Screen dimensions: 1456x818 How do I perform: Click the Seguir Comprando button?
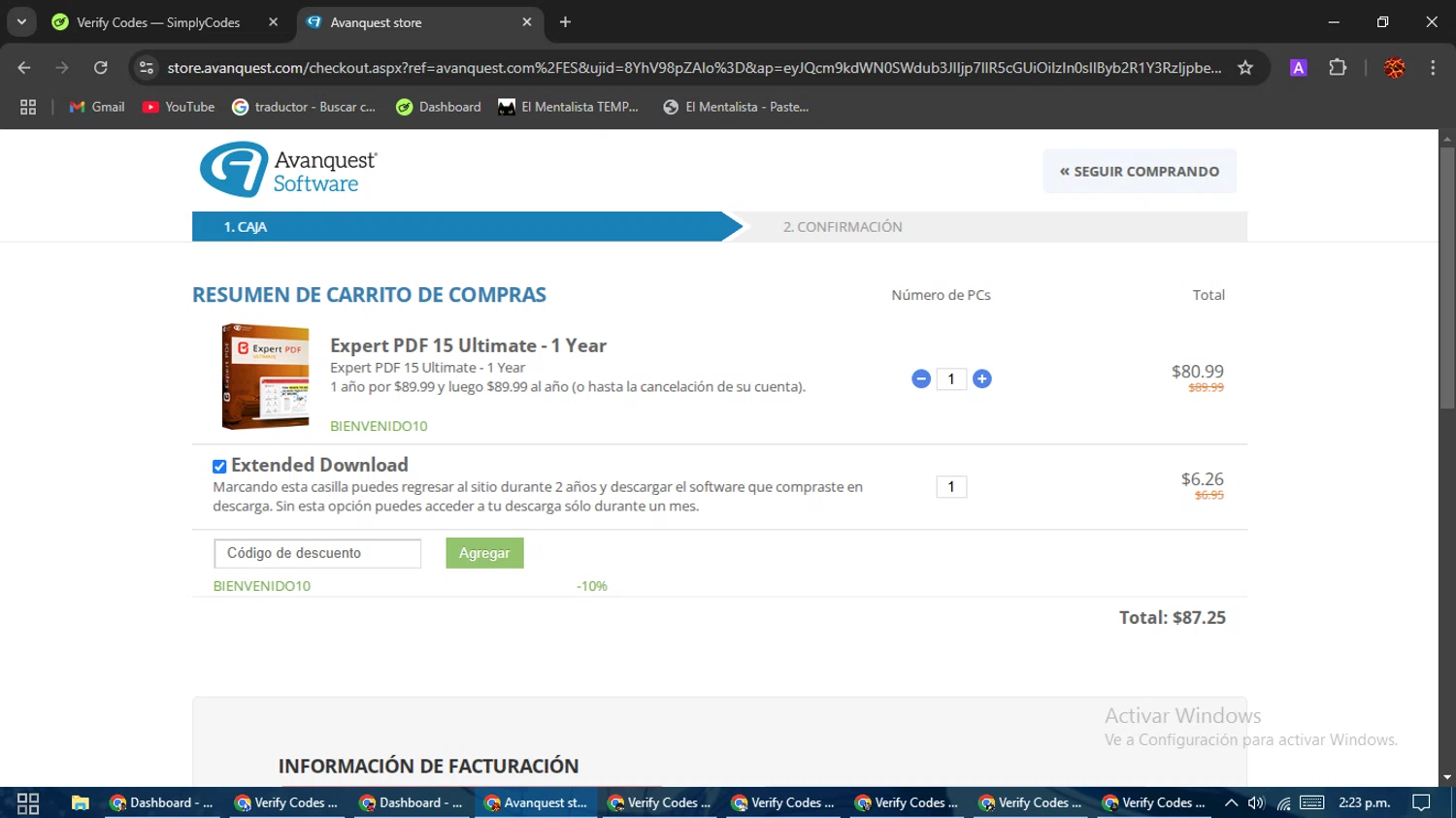tap(1140, 171)
